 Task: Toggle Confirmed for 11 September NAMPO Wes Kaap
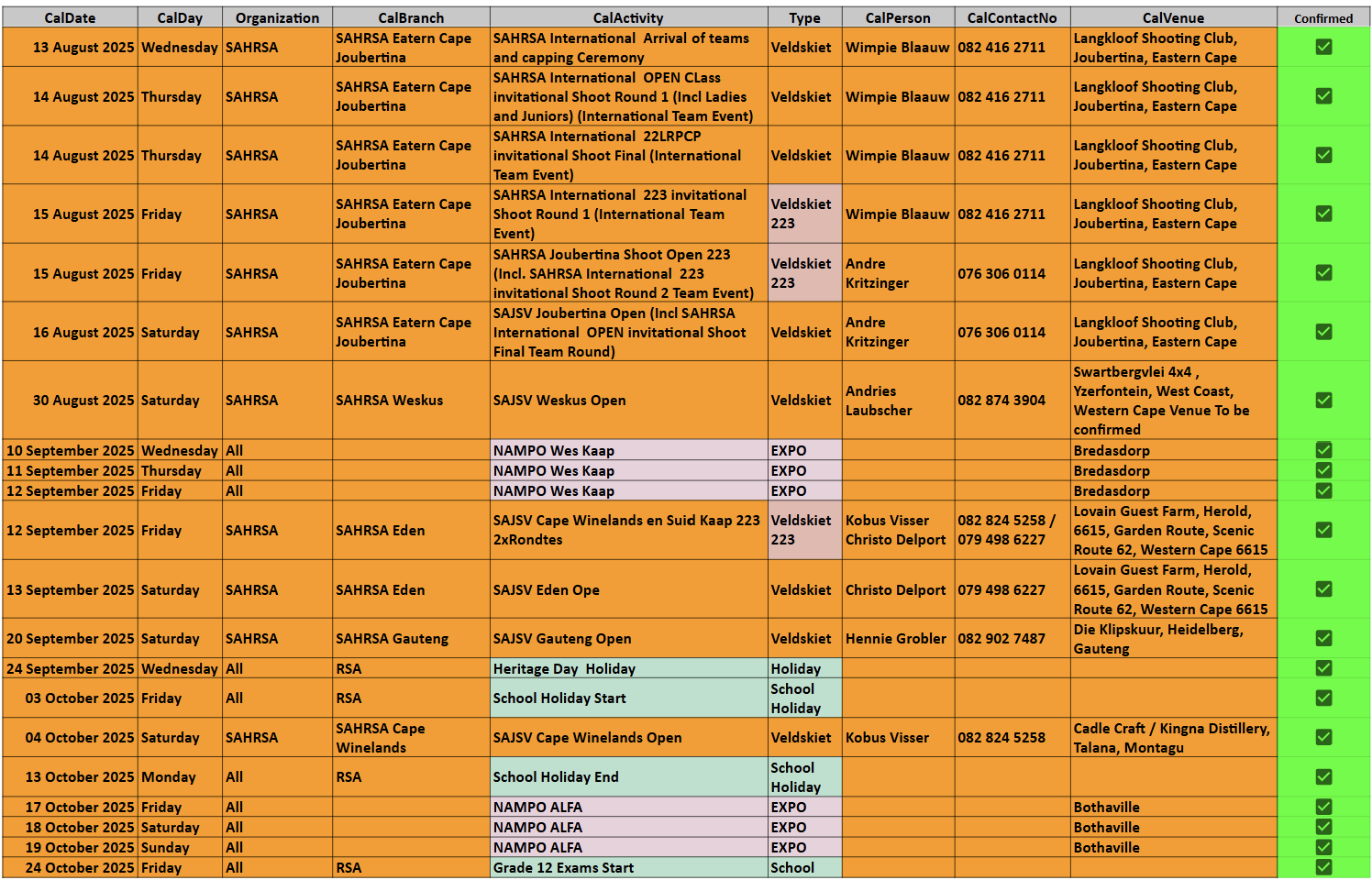click(x=1323, y=470)
